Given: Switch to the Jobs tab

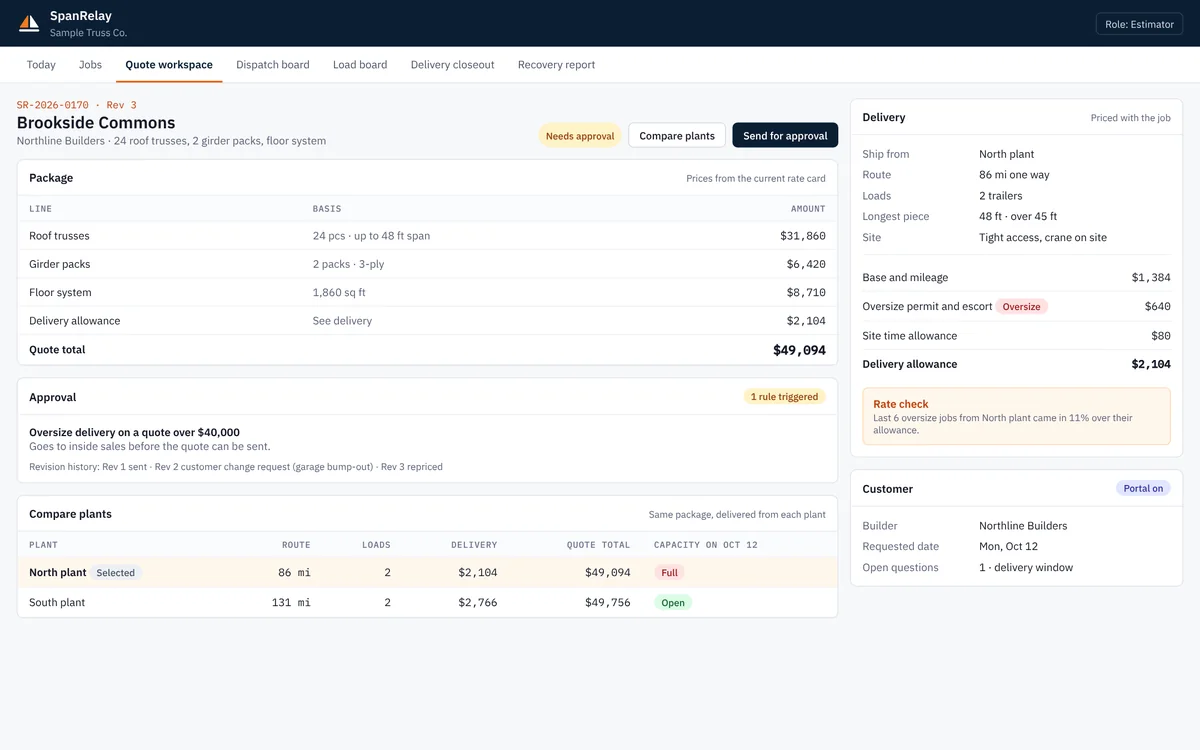Looking at the screenshot, I should pyautogui.click(x=90, y=65).
